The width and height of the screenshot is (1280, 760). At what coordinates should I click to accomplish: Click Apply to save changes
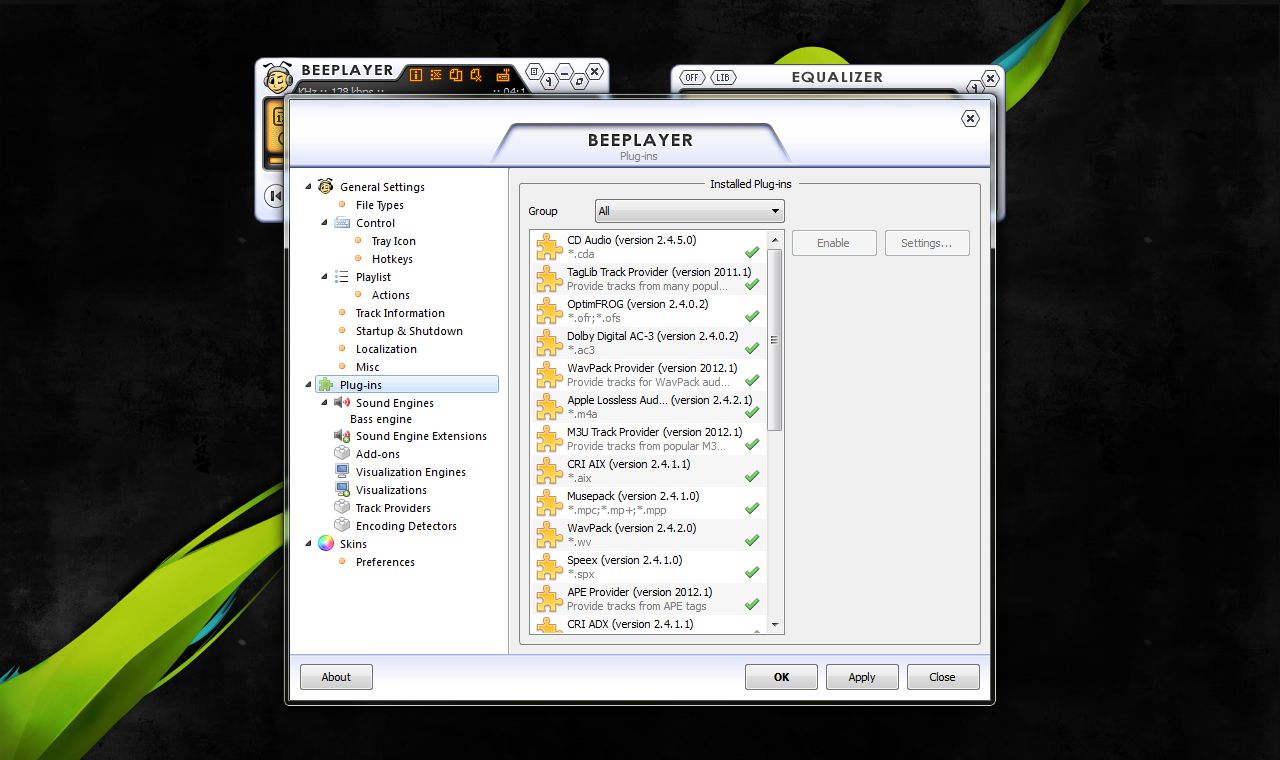862,677
